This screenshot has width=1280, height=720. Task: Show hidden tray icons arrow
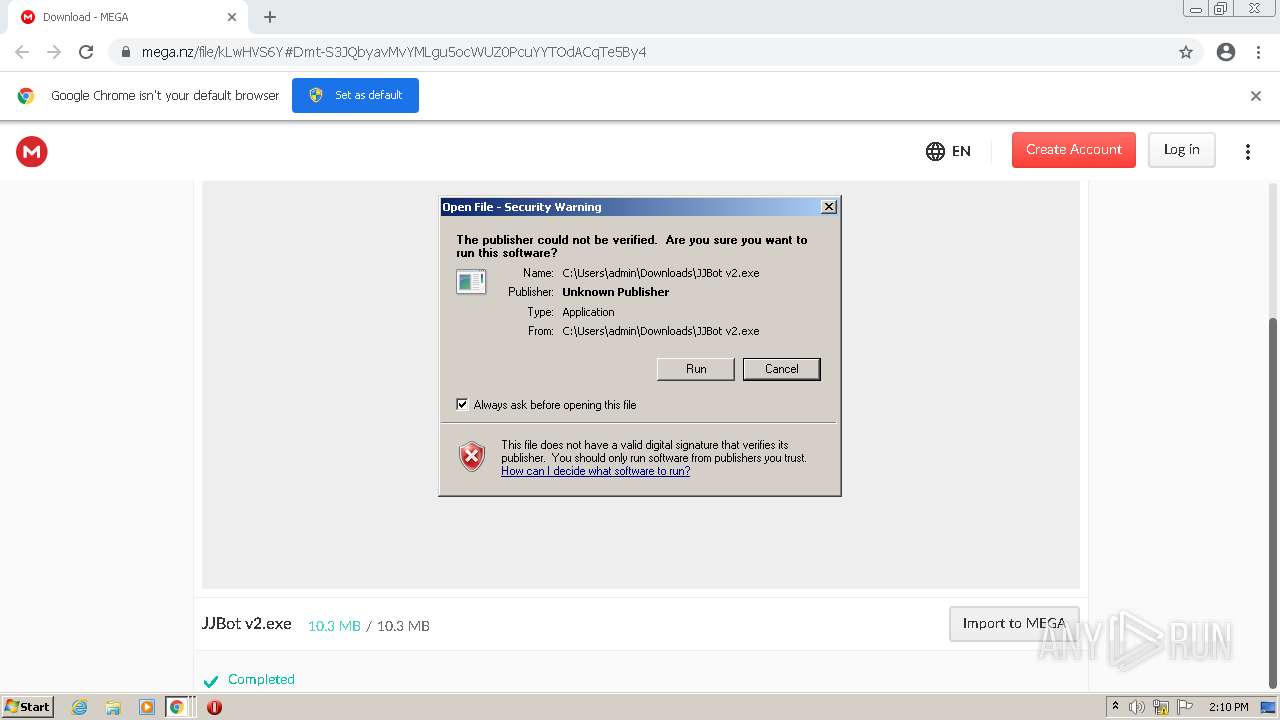click(1115, 707)
